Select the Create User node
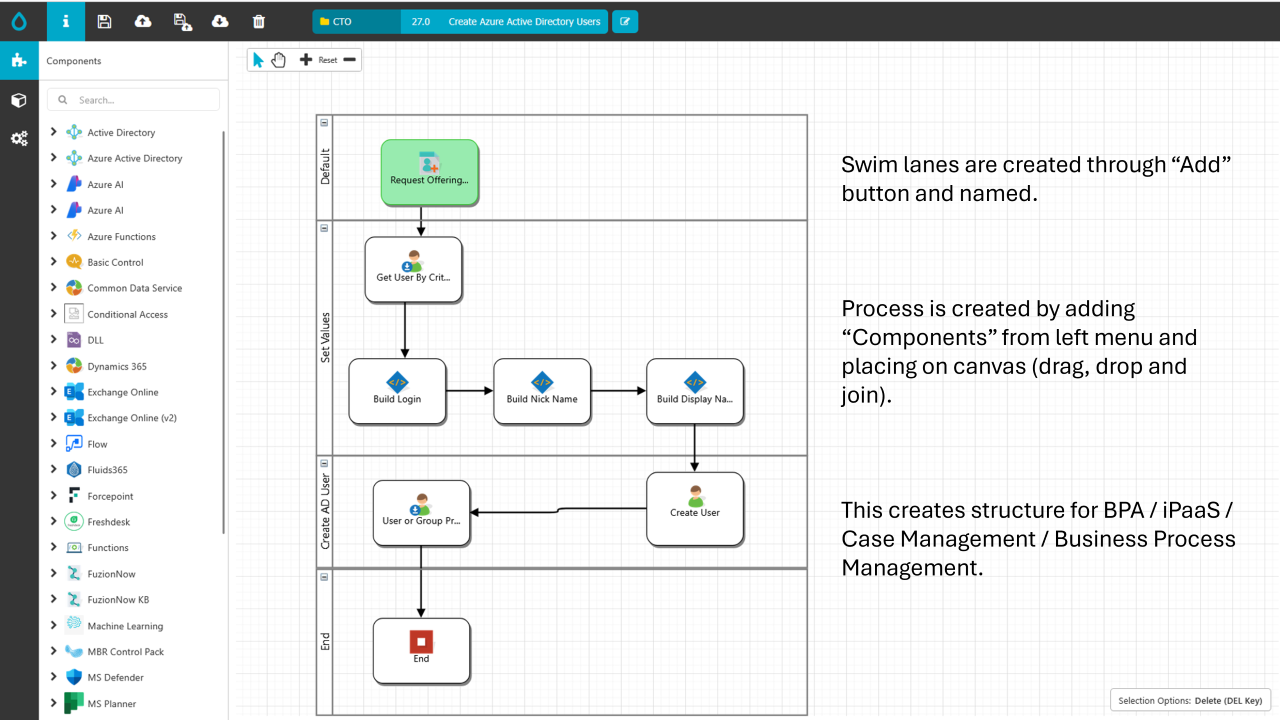 [x=695, y=509]
